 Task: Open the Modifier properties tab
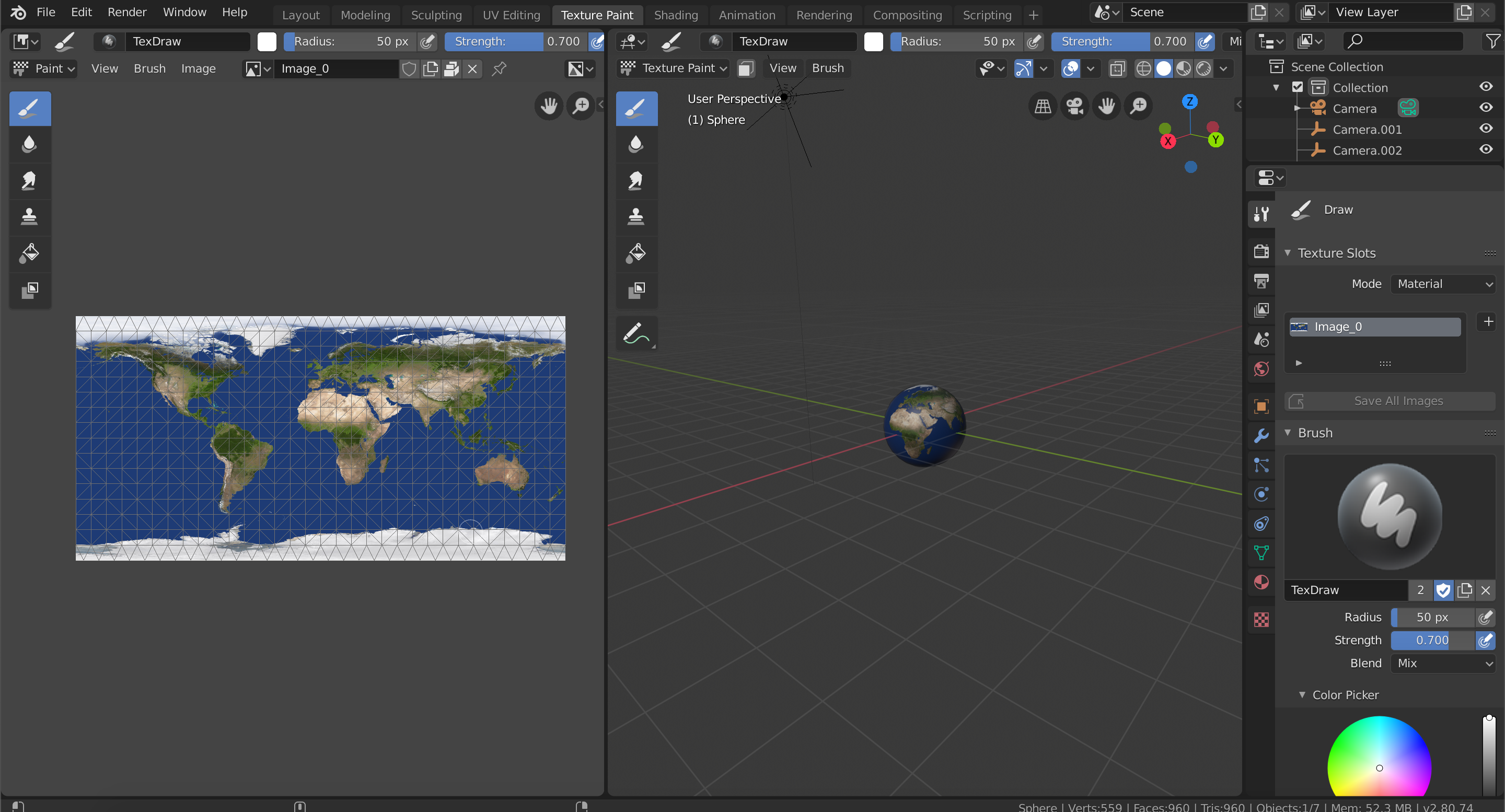(x=1261, y=436)
